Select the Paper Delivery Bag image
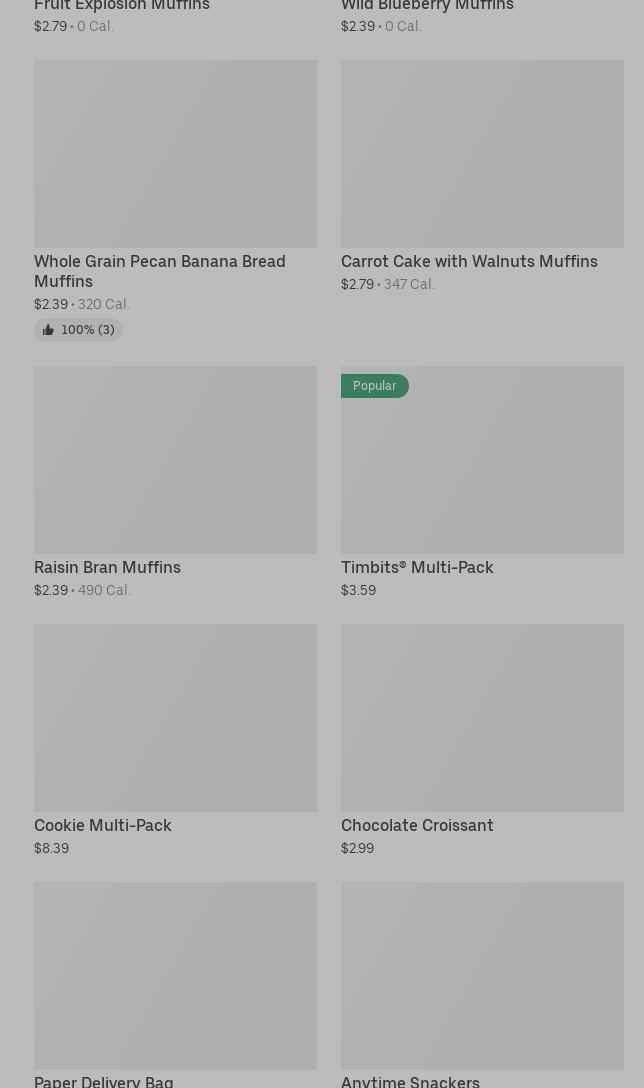This screenshot has height=1088, width=644. [x=175, y=975]
